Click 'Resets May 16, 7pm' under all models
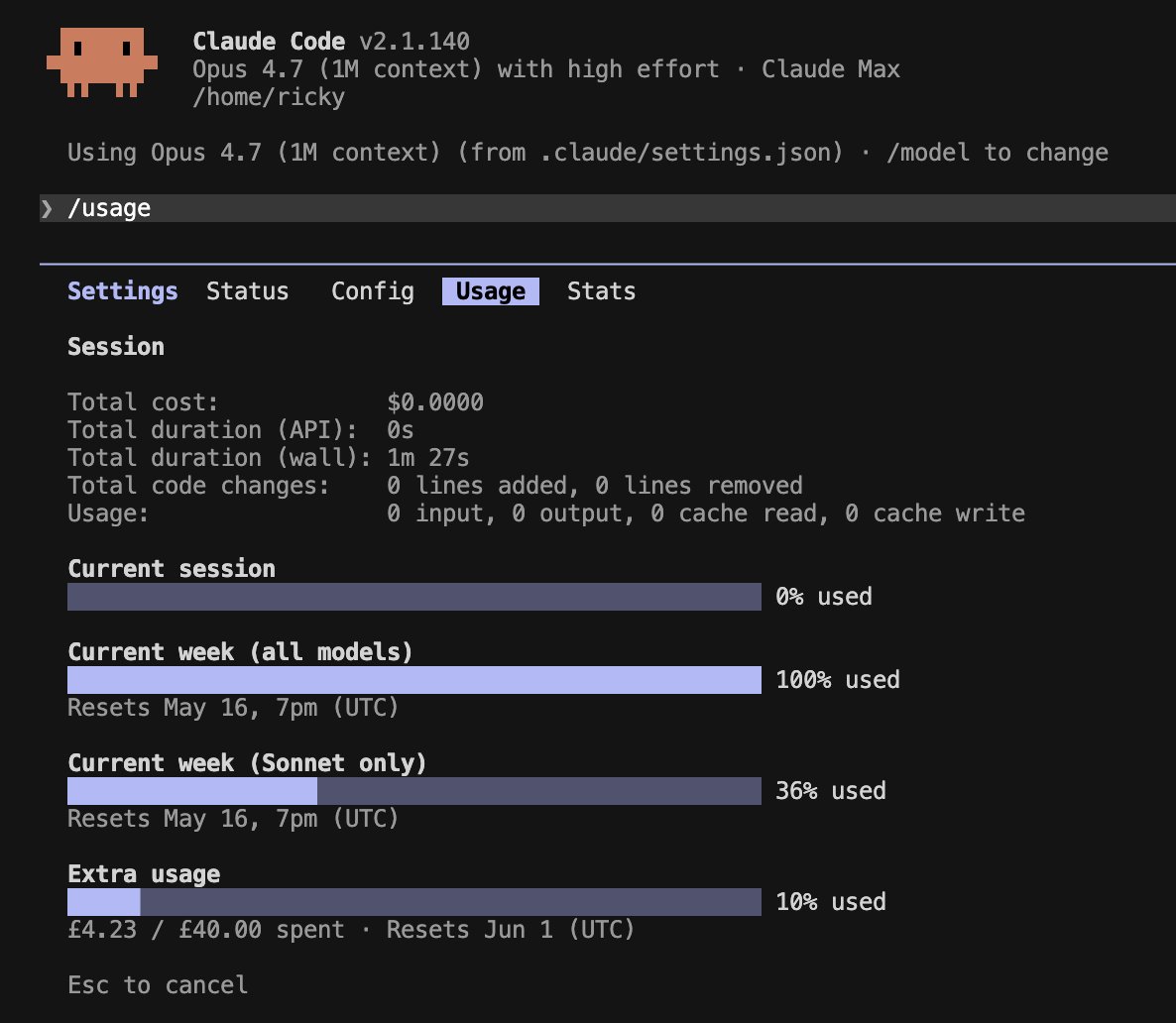 coord(232,708)
